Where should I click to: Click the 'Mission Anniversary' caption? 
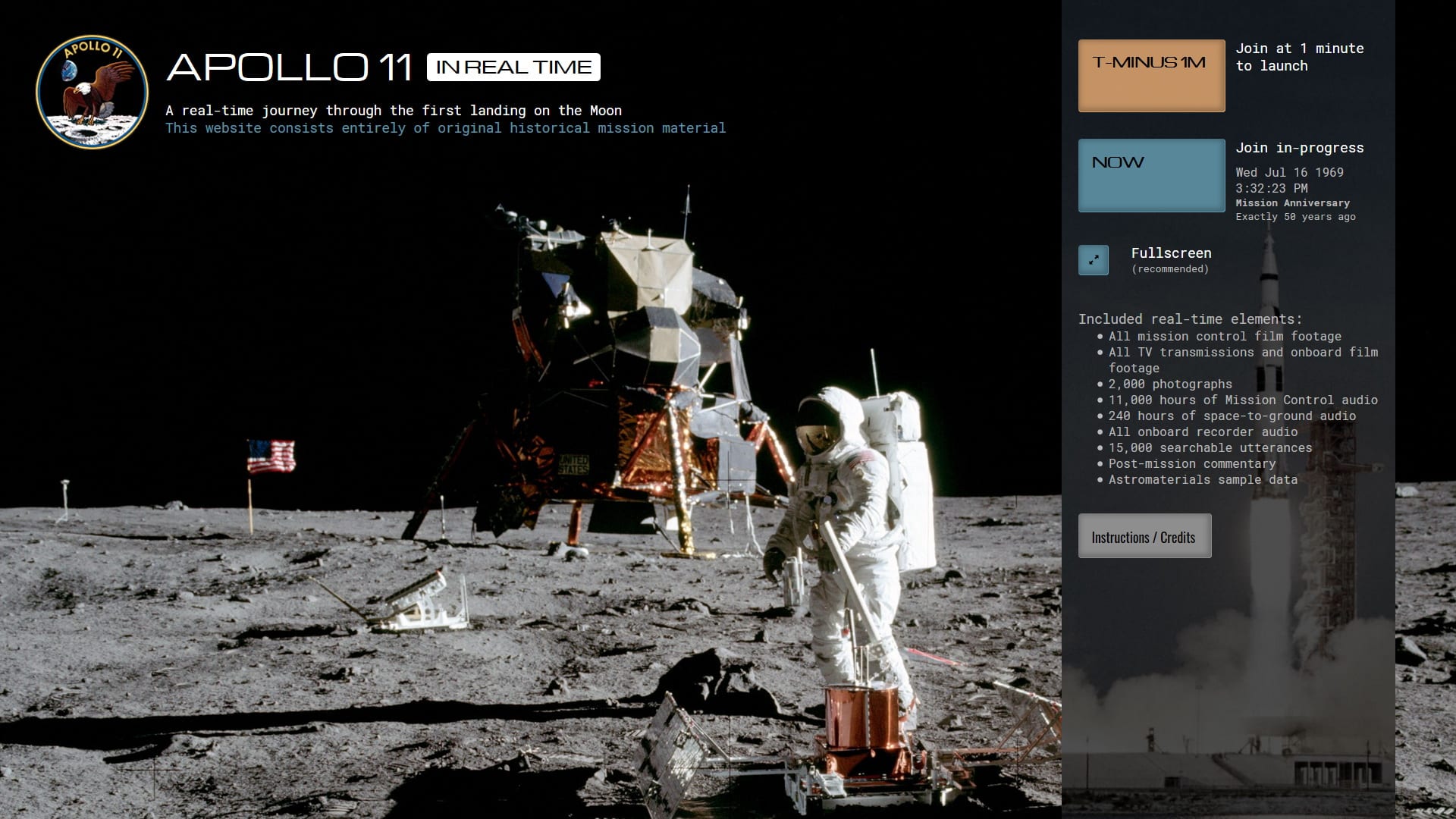(x=1292, y=203)
